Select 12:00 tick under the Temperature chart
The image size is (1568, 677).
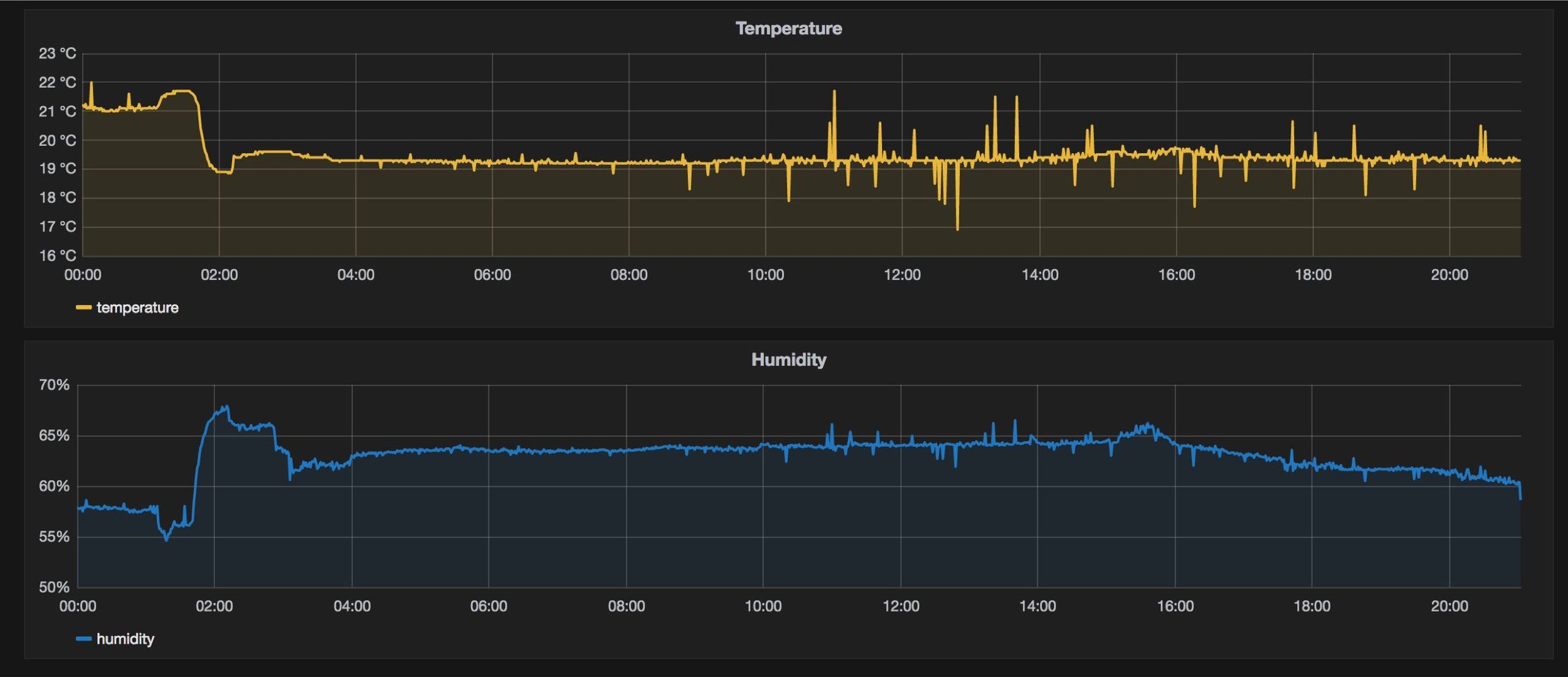[x=902, y=275]
